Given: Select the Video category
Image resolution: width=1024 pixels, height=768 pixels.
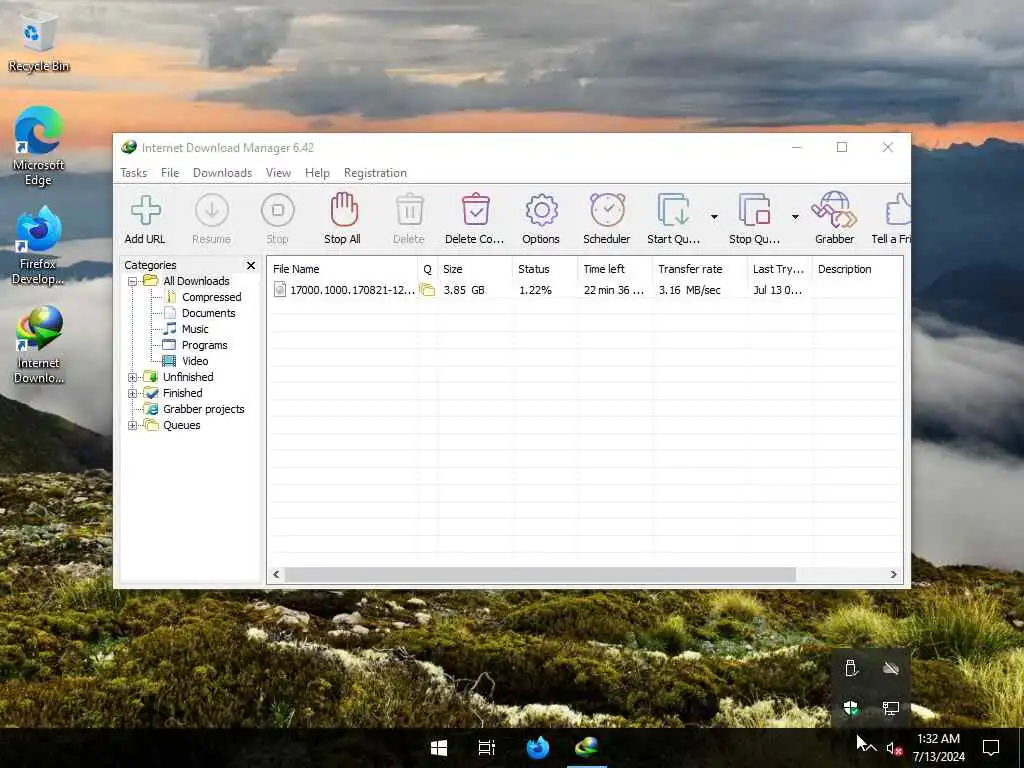Looking at the screenshot, I should point(195,361).
